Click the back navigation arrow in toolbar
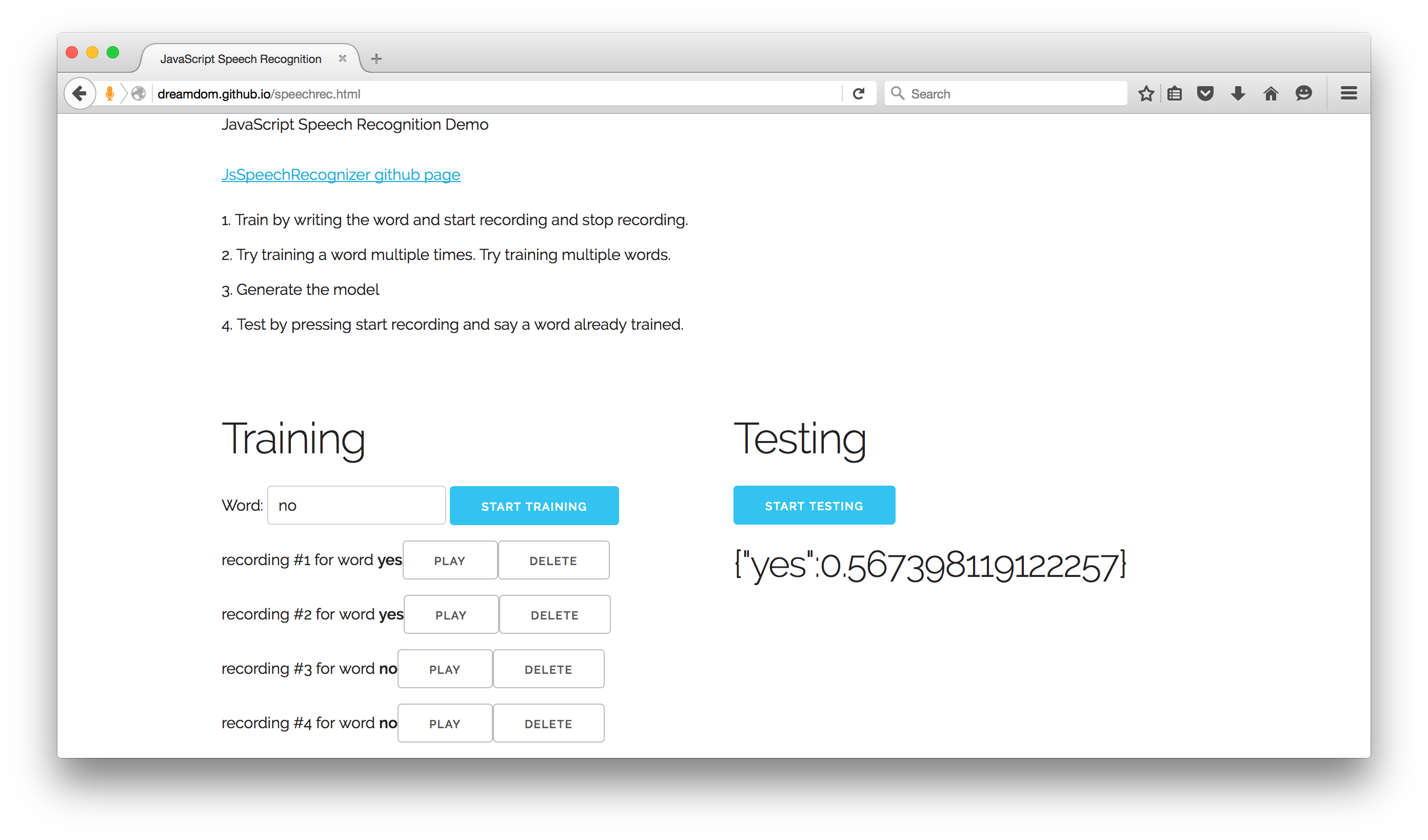This screenshot has width=1428, height=840. [80, 93]
